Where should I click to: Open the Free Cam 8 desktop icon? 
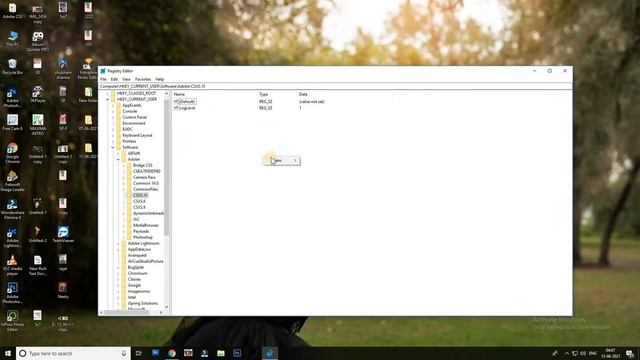click(x=12, y=122)
